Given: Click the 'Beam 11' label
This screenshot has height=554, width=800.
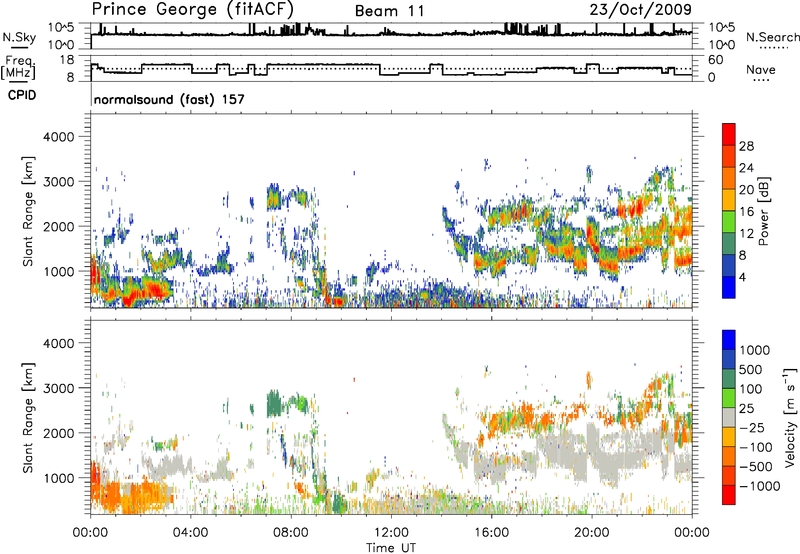Looking at the screenshot, I should point(389,11).
